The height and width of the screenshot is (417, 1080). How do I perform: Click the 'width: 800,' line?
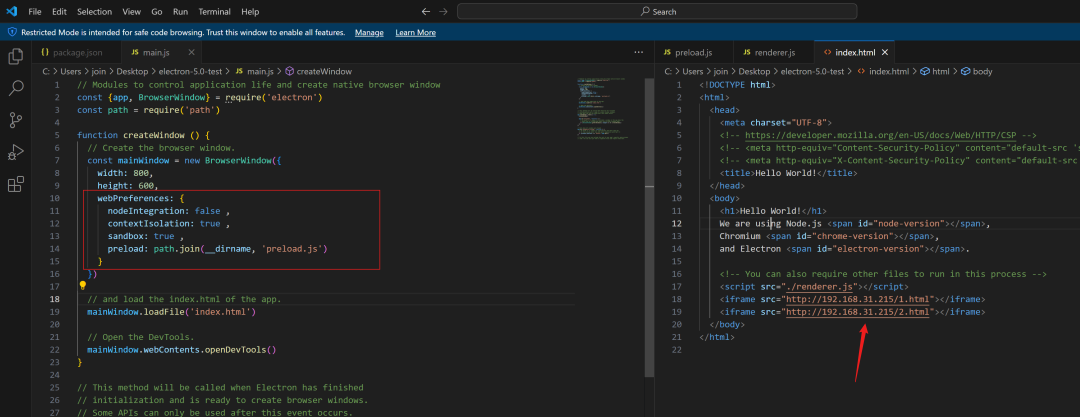(x=126, y=173)
